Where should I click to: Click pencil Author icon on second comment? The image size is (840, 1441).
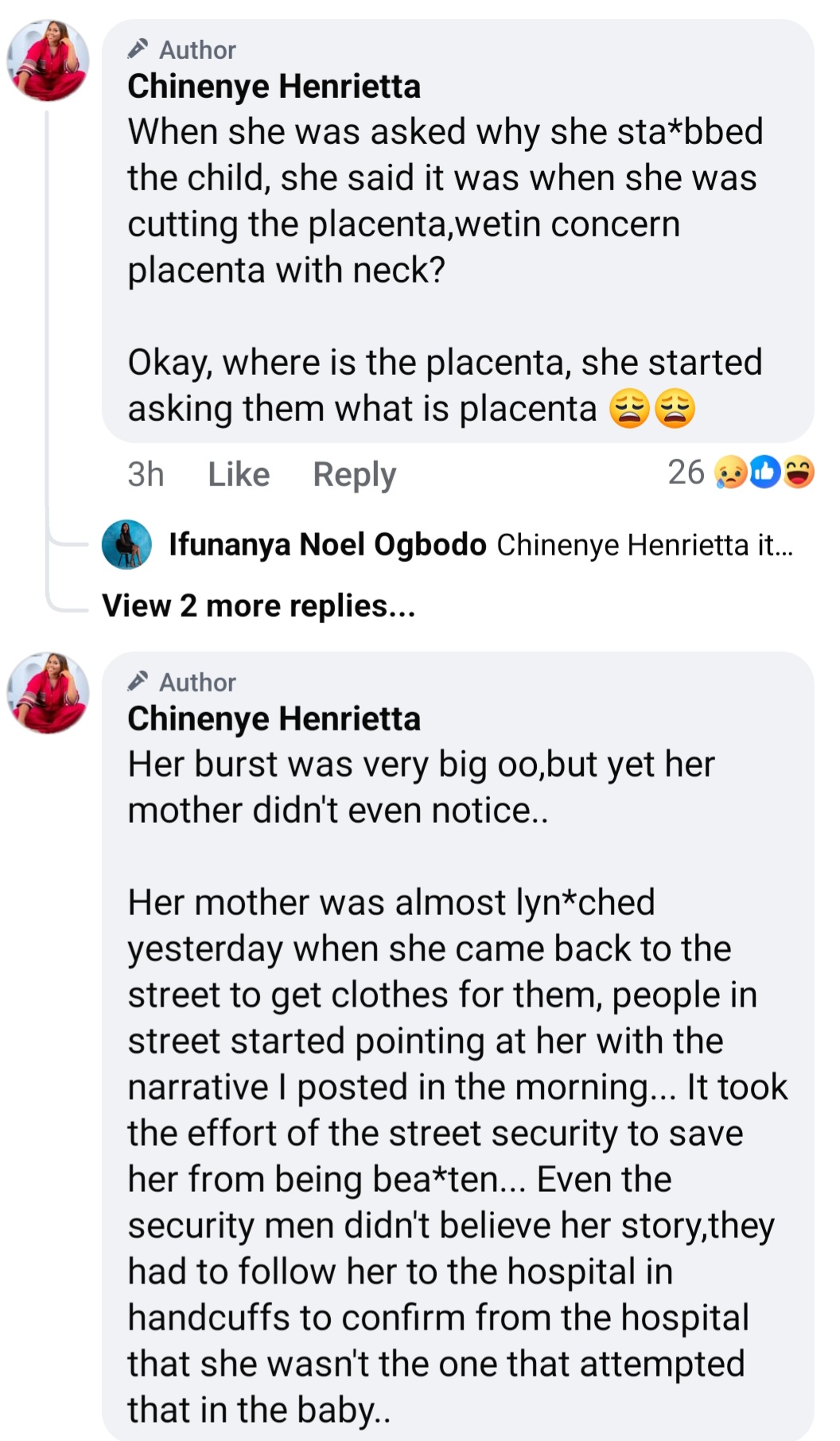(138, 682)
